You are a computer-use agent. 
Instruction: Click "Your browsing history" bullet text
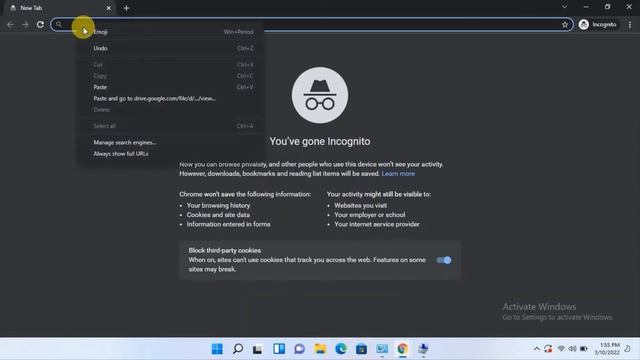pos(218,206)
